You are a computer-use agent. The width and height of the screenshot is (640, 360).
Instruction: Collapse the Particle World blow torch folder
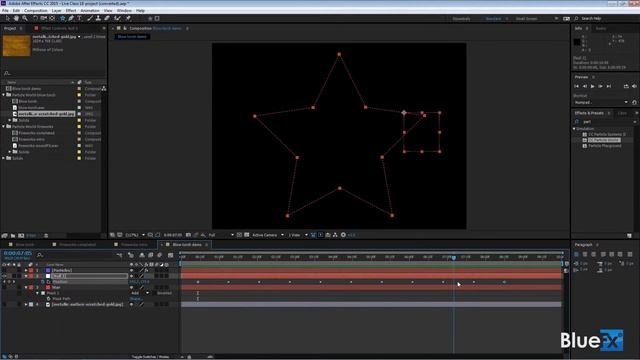[x=4, y=95]
